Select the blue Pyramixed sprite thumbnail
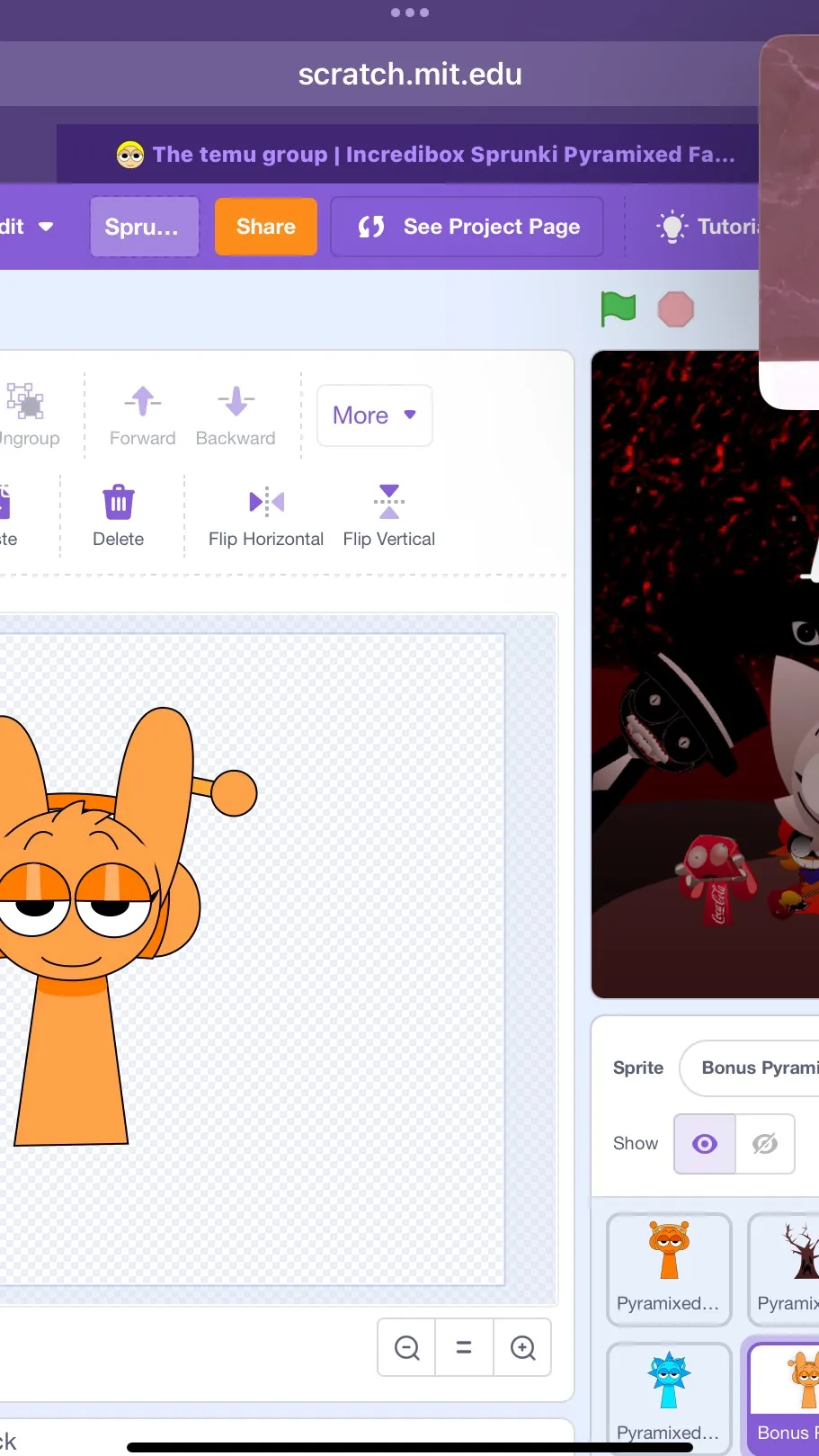This screenshot has width=819, height=1456. click(x=669, y=1398)
